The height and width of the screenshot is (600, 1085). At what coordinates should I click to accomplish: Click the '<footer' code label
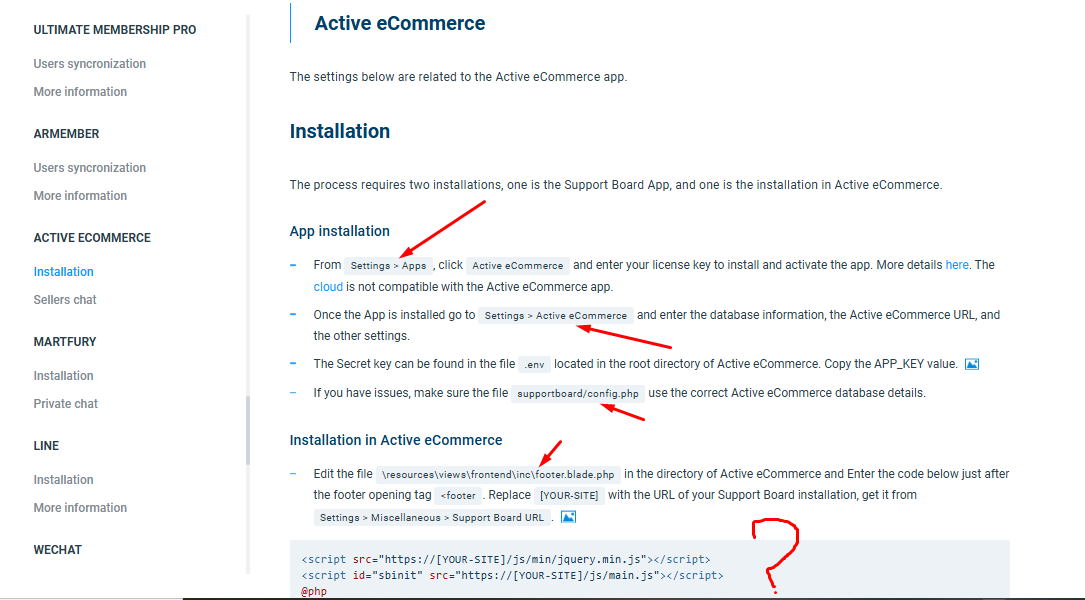(x=458, y=496)
